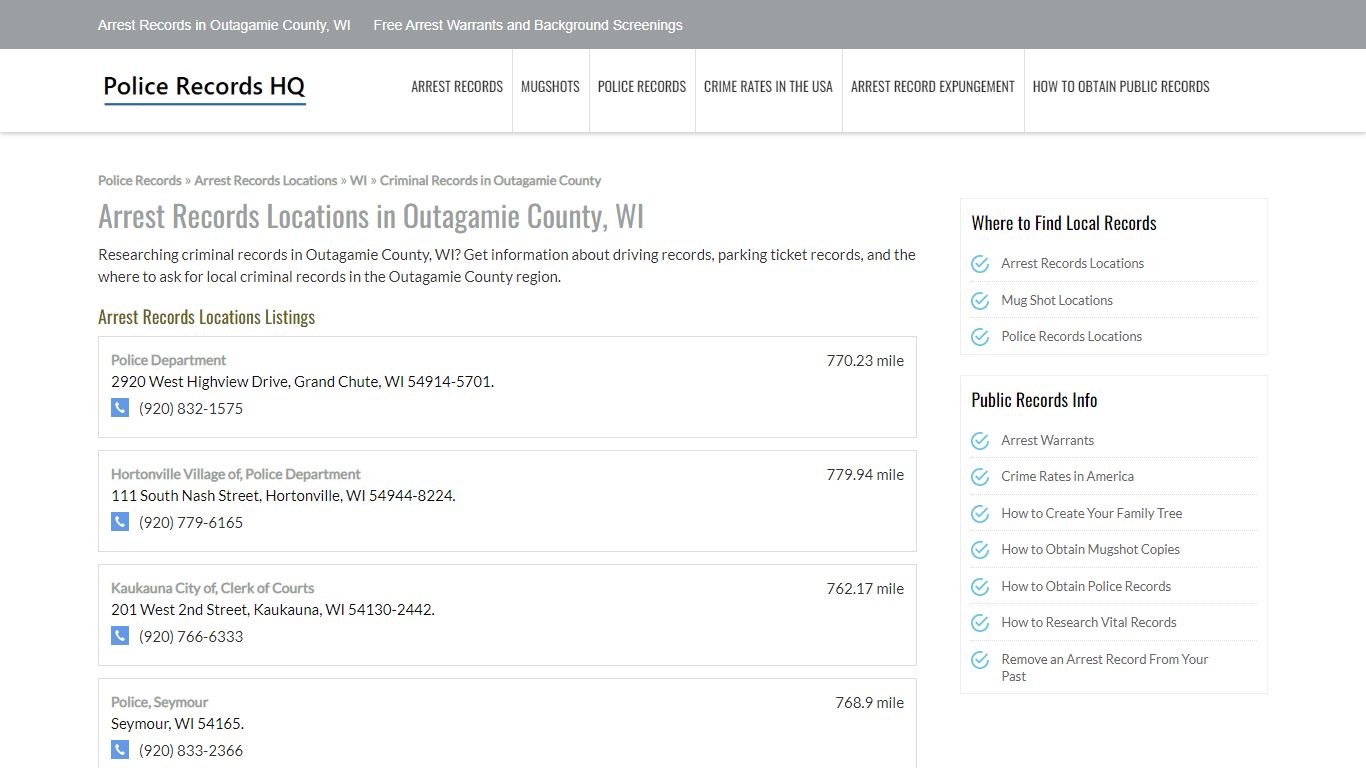1366x768 pixels.
Task: Open sidebar link Mug Shot Locations
Action: pyautogui.click(x=1057, y=300)
